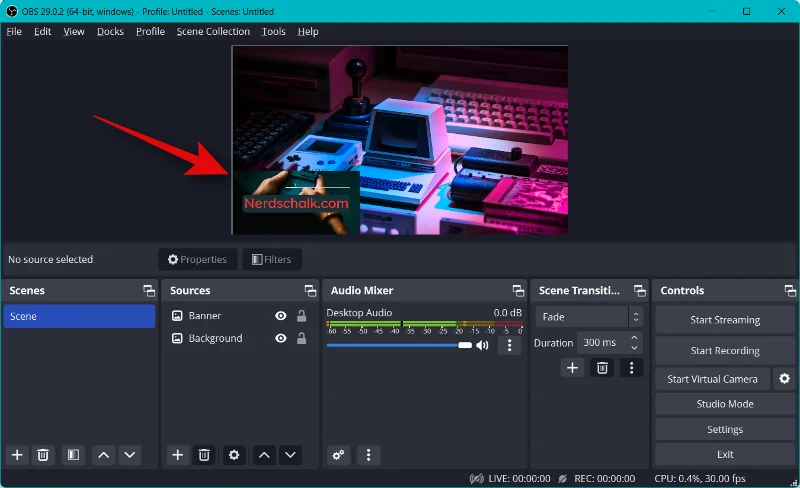
Task: Undock the Controls panel
Action: pos(790,291)
